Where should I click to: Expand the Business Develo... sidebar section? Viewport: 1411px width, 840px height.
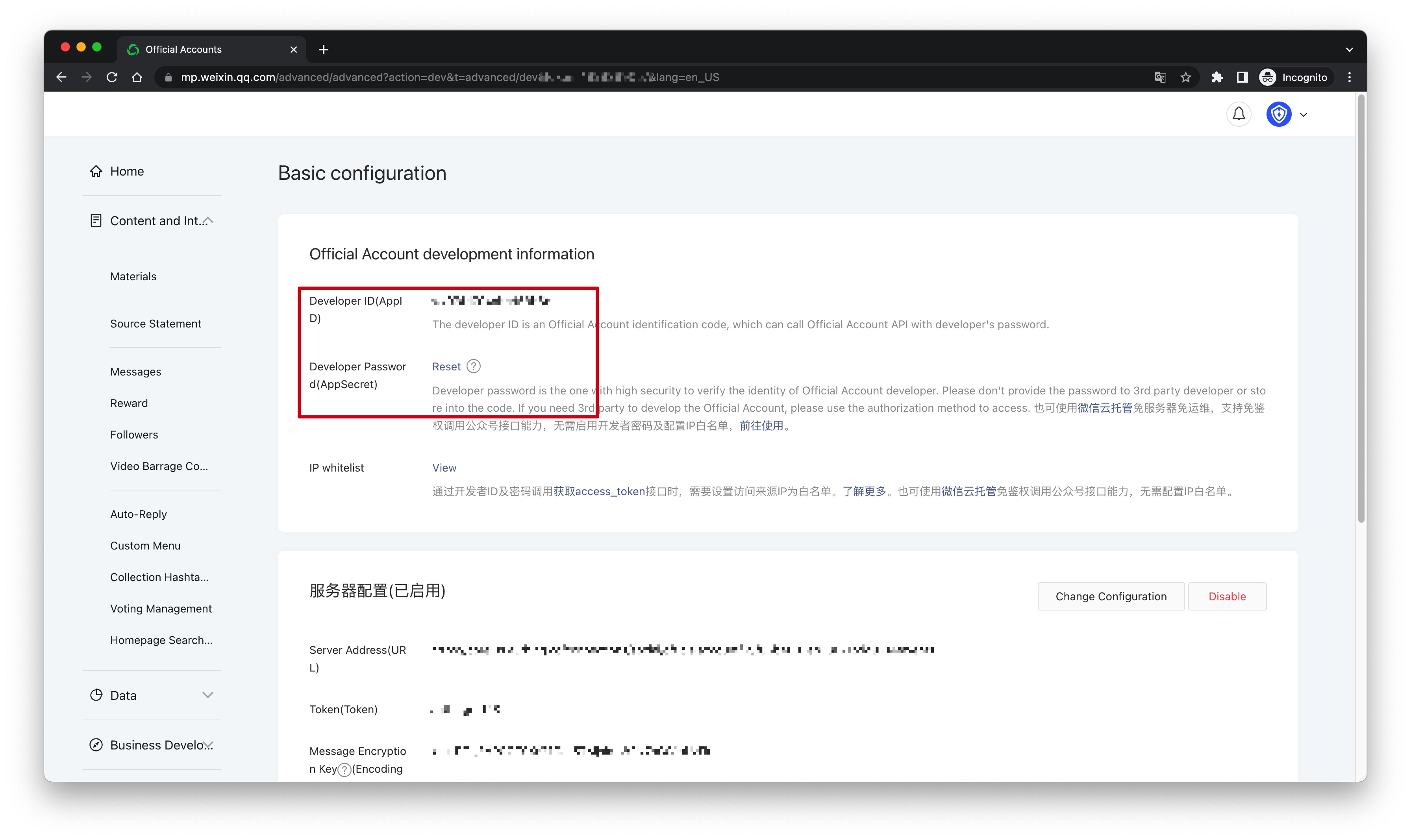208,745
